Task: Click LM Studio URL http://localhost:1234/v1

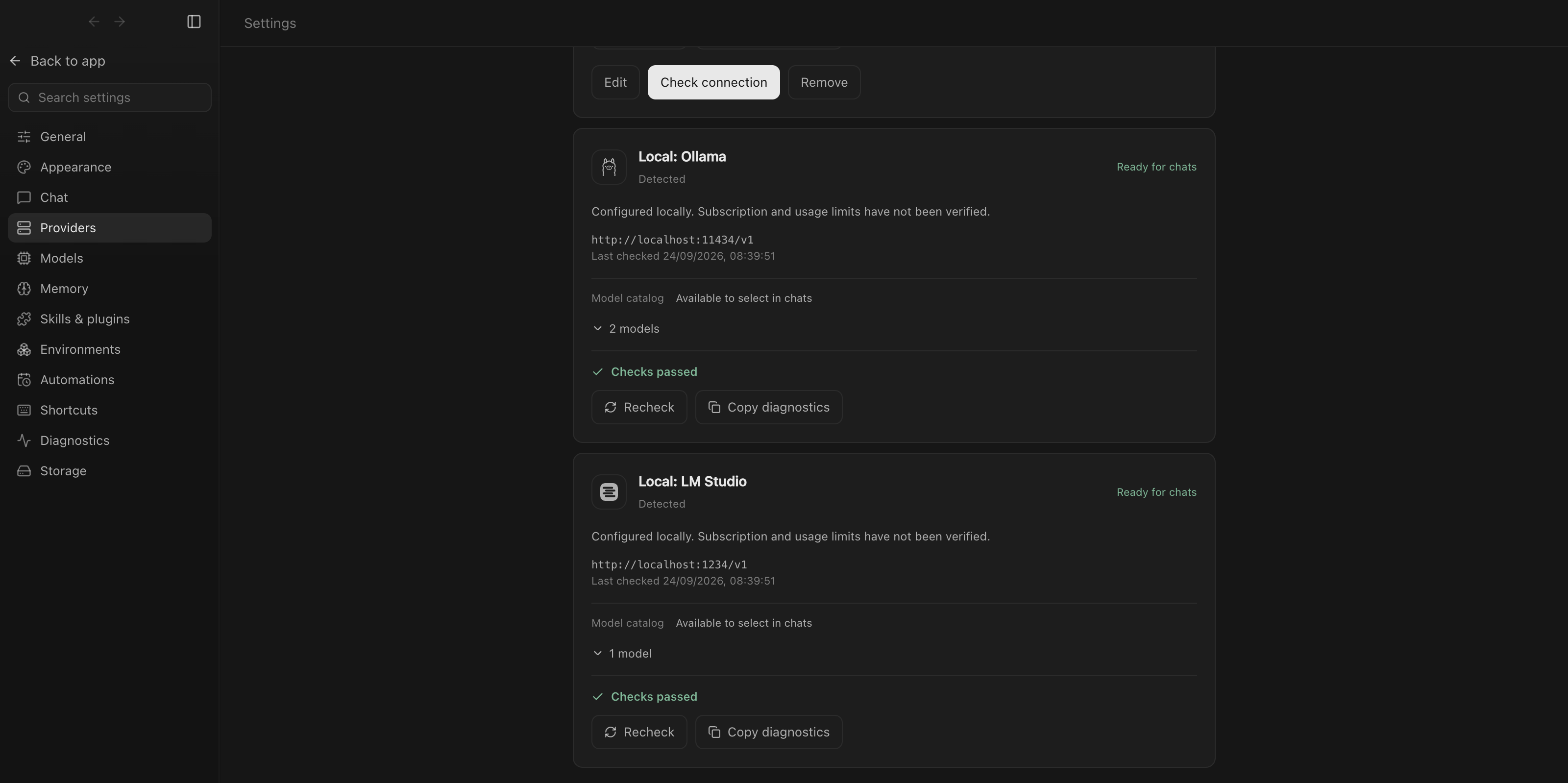Action: click(x=669, y=565)
